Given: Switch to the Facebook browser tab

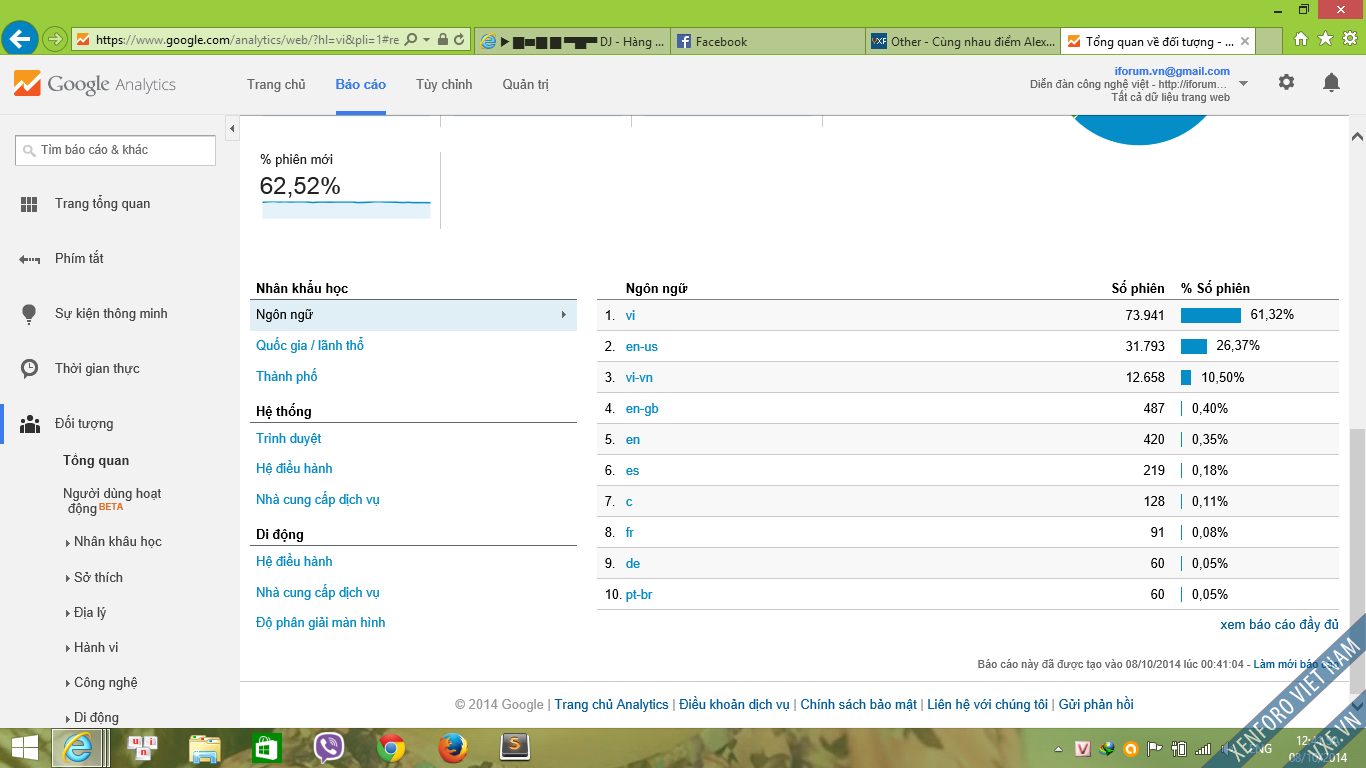Looking at the screenshot, I should 766,41.
